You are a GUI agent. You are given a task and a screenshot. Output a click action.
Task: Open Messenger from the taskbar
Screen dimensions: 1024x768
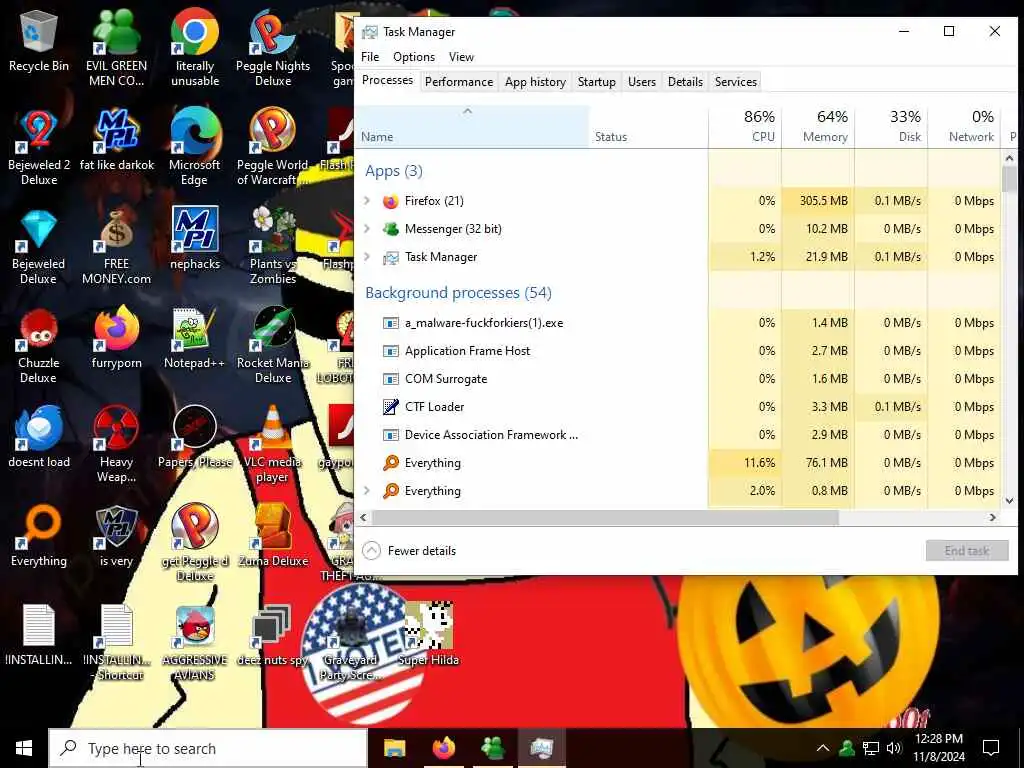pos(493,748)
